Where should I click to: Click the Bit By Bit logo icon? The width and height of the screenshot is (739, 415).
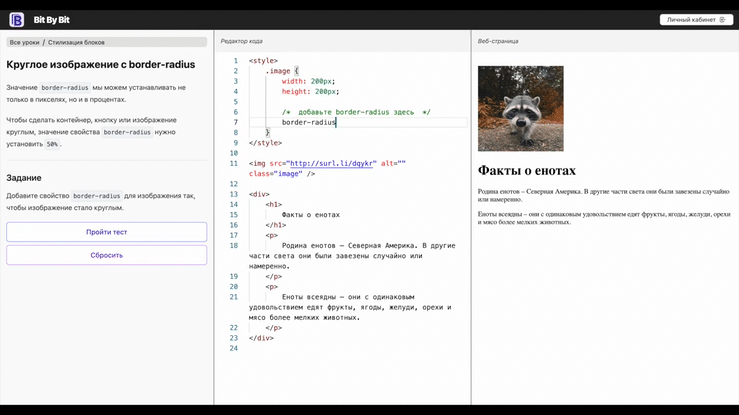(16, 20)
